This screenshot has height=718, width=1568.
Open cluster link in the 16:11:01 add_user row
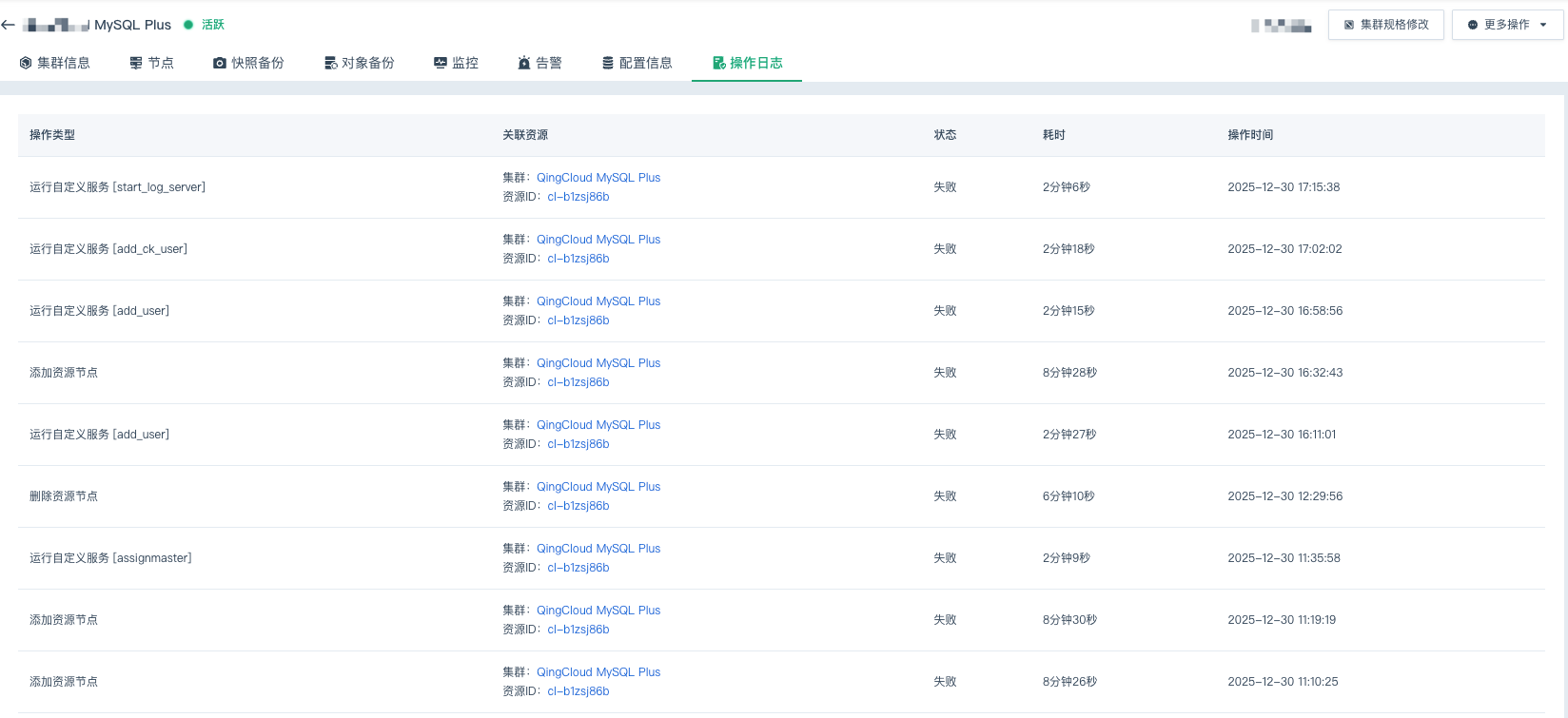pos(598,425)
